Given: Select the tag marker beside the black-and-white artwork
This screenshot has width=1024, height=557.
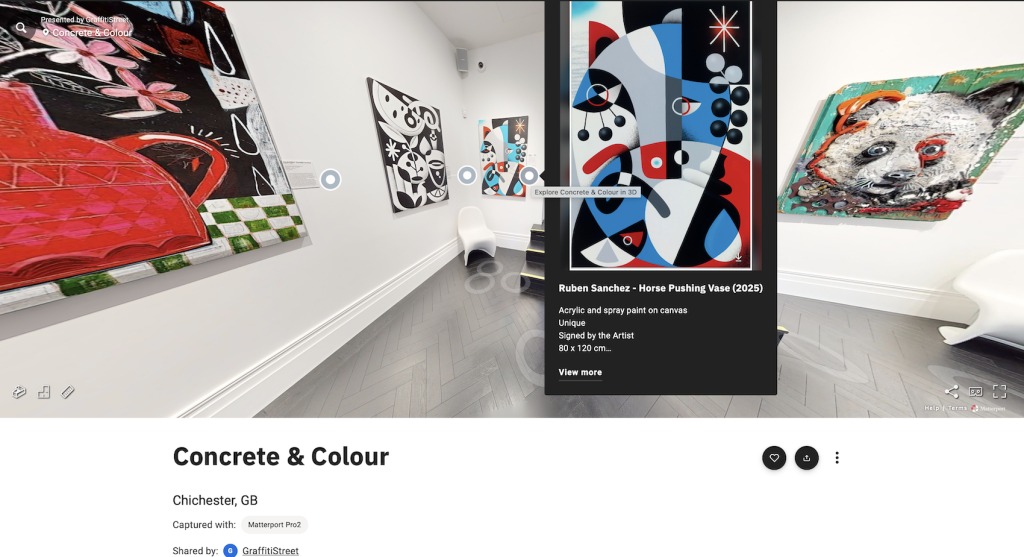Looking at the screenshot, I should pos(467,175).
